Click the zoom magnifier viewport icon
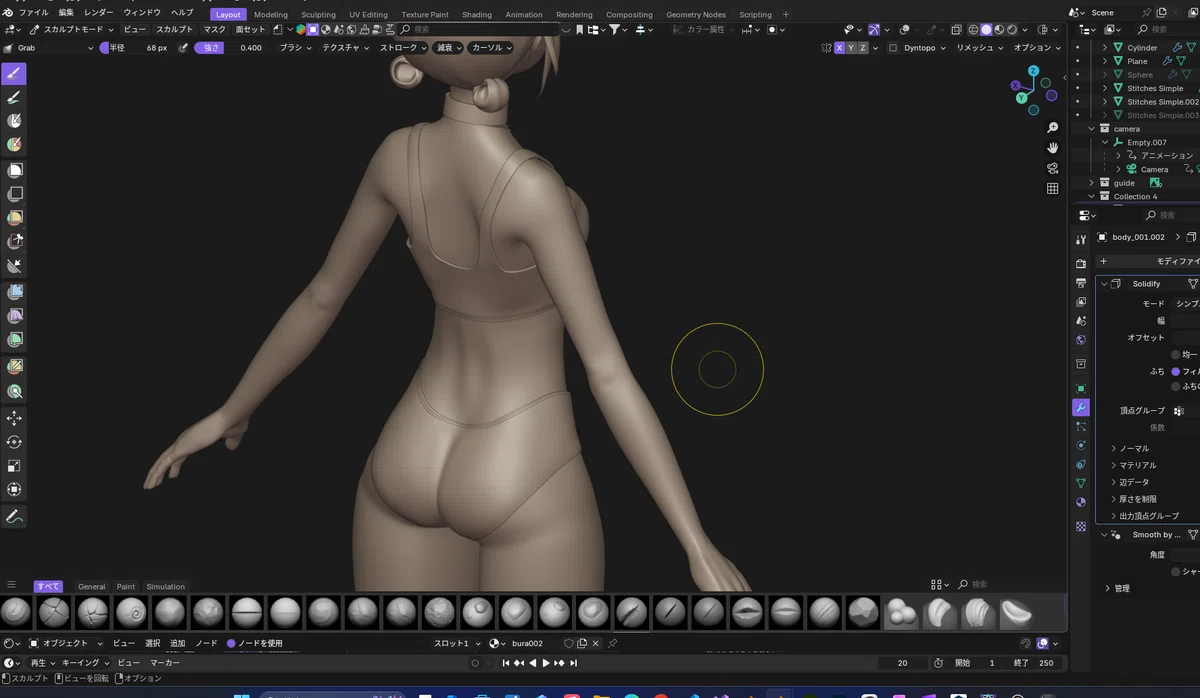The image size is (1200, 698). (x=1053, y=128)
